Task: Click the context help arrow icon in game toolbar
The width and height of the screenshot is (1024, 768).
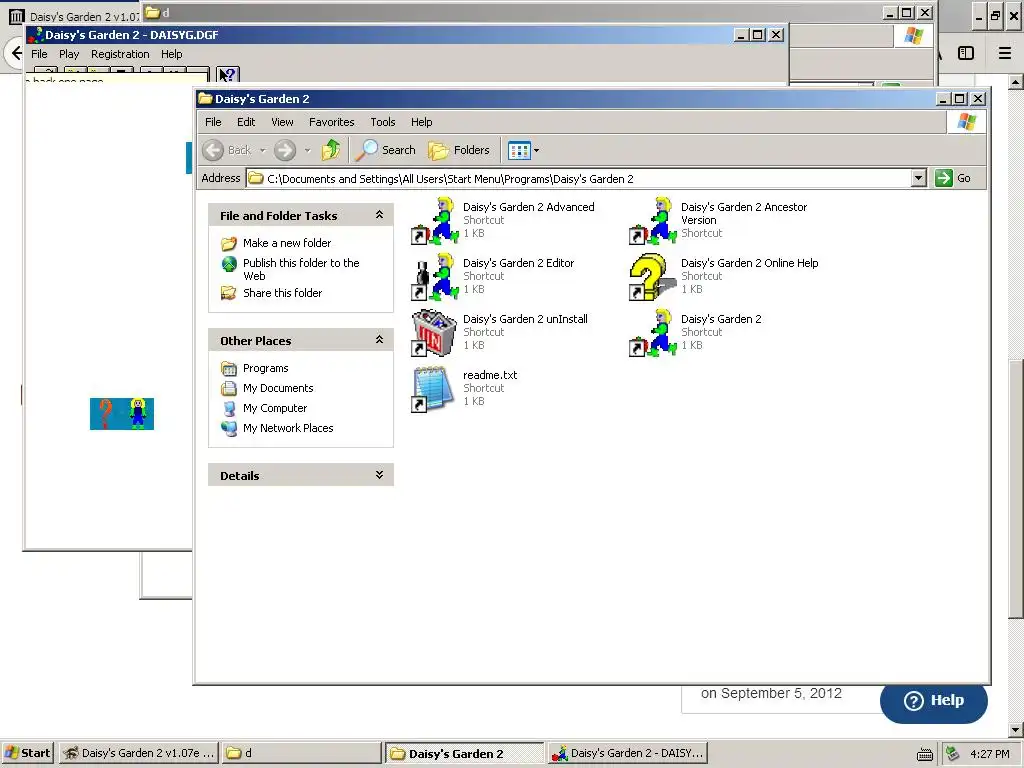Action: pyautogui.click(x=227, y=75)
